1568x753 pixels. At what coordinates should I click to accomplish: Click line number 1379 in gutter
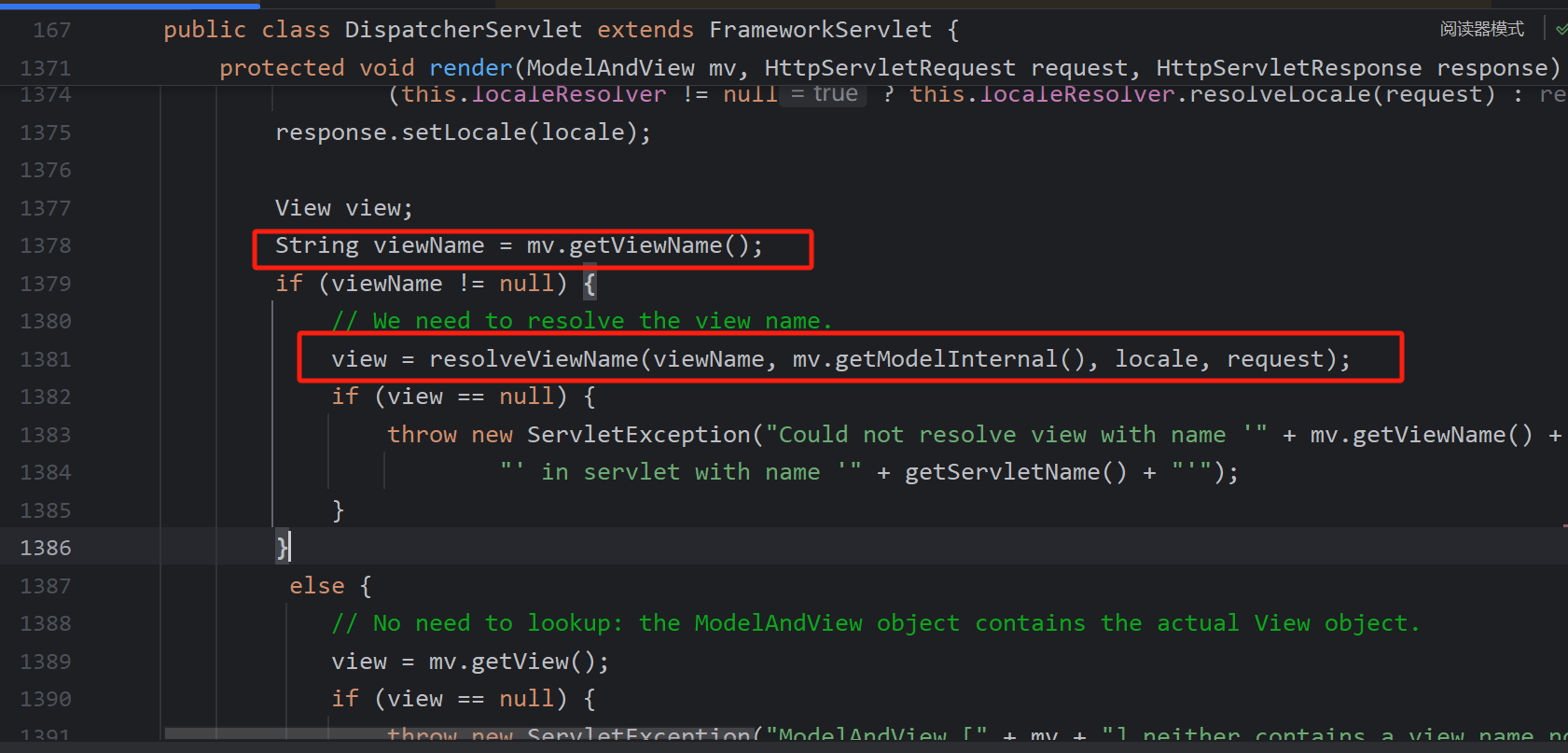coord(46,284)
